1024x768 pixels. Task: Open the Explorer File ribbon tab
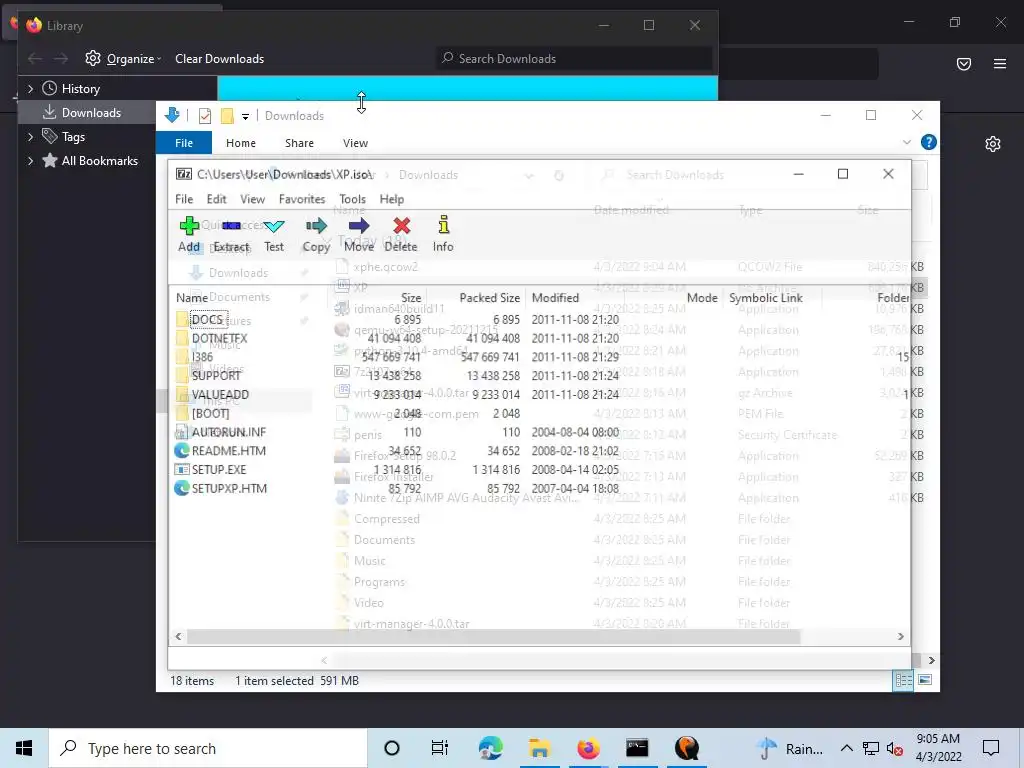184,143
